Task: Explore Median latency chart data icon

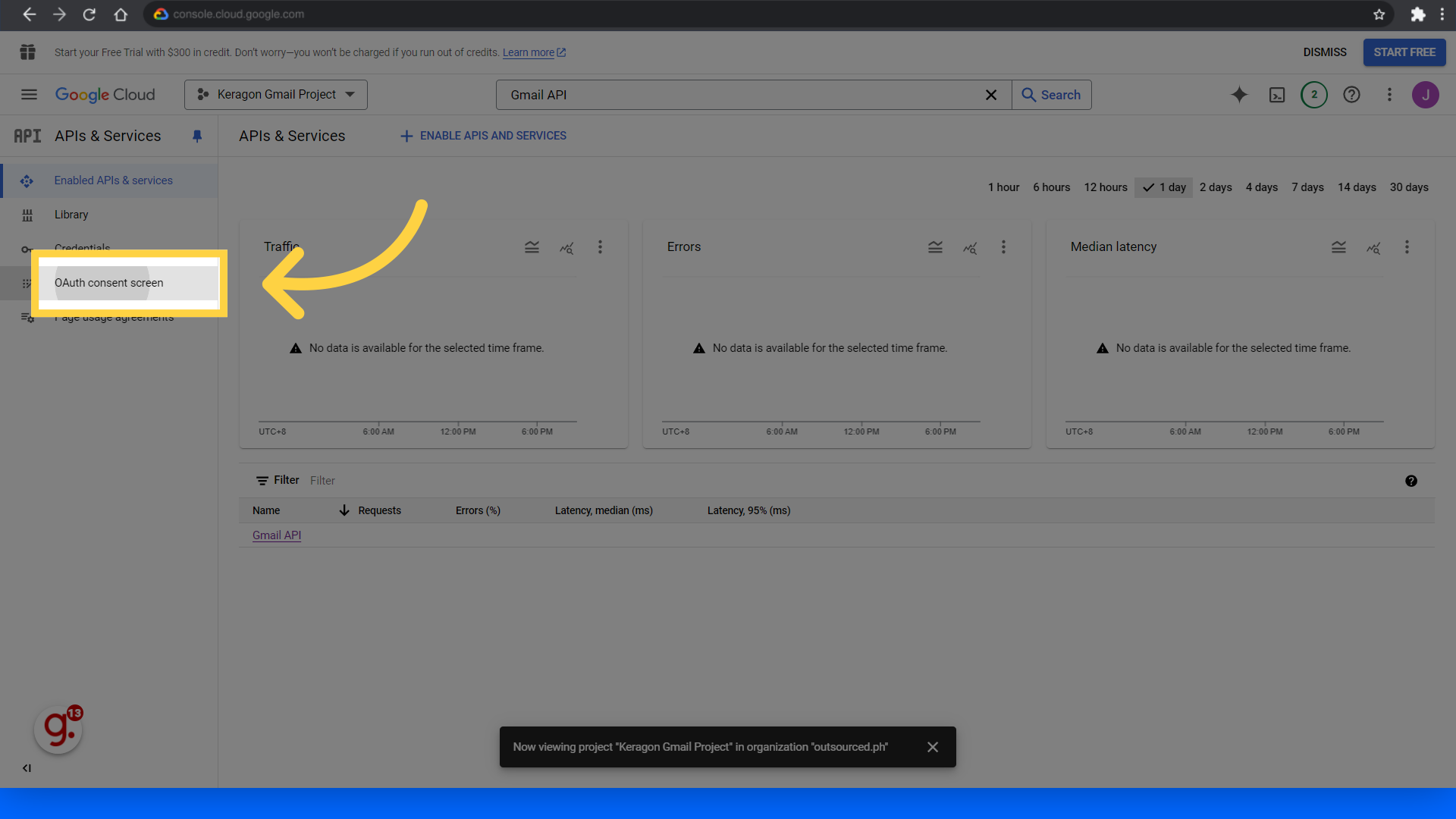Action: 1373,247
